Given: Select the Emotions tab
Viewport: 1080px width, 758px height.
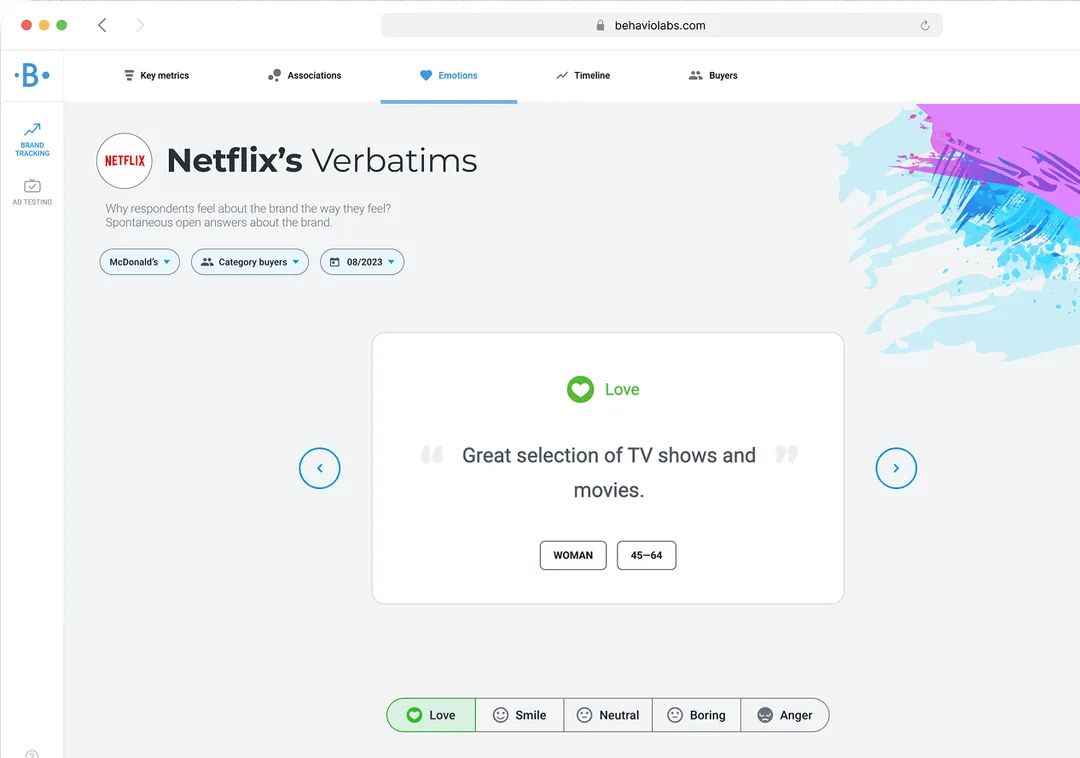Looking at the screenshot, I should [x=448, y=76].
